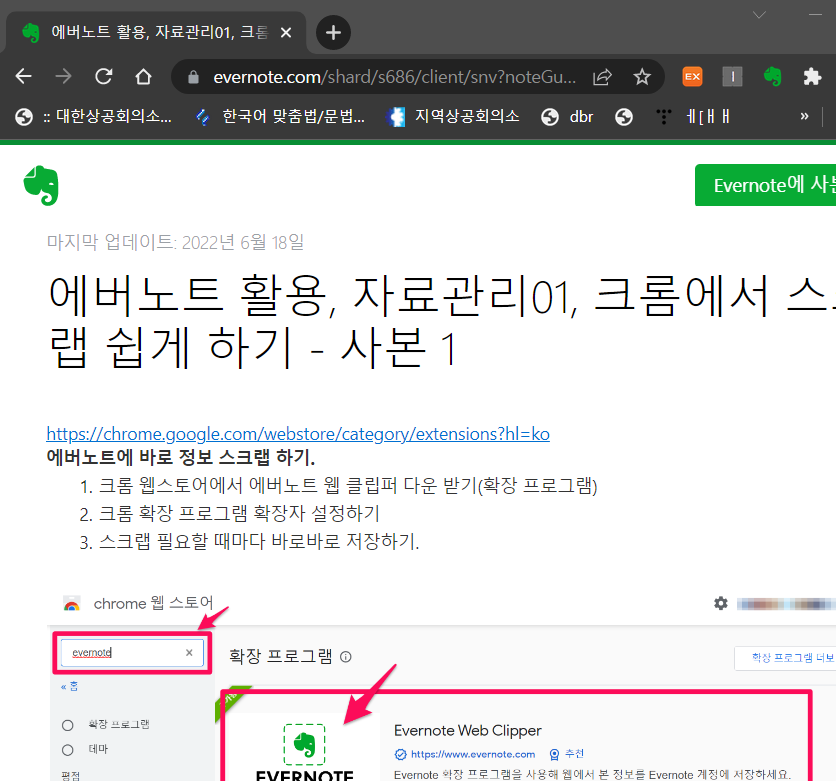836x781 pixels.
Task: Open the unlabeled globe bookmark after dbr
Action: click(x=624, y=116)
